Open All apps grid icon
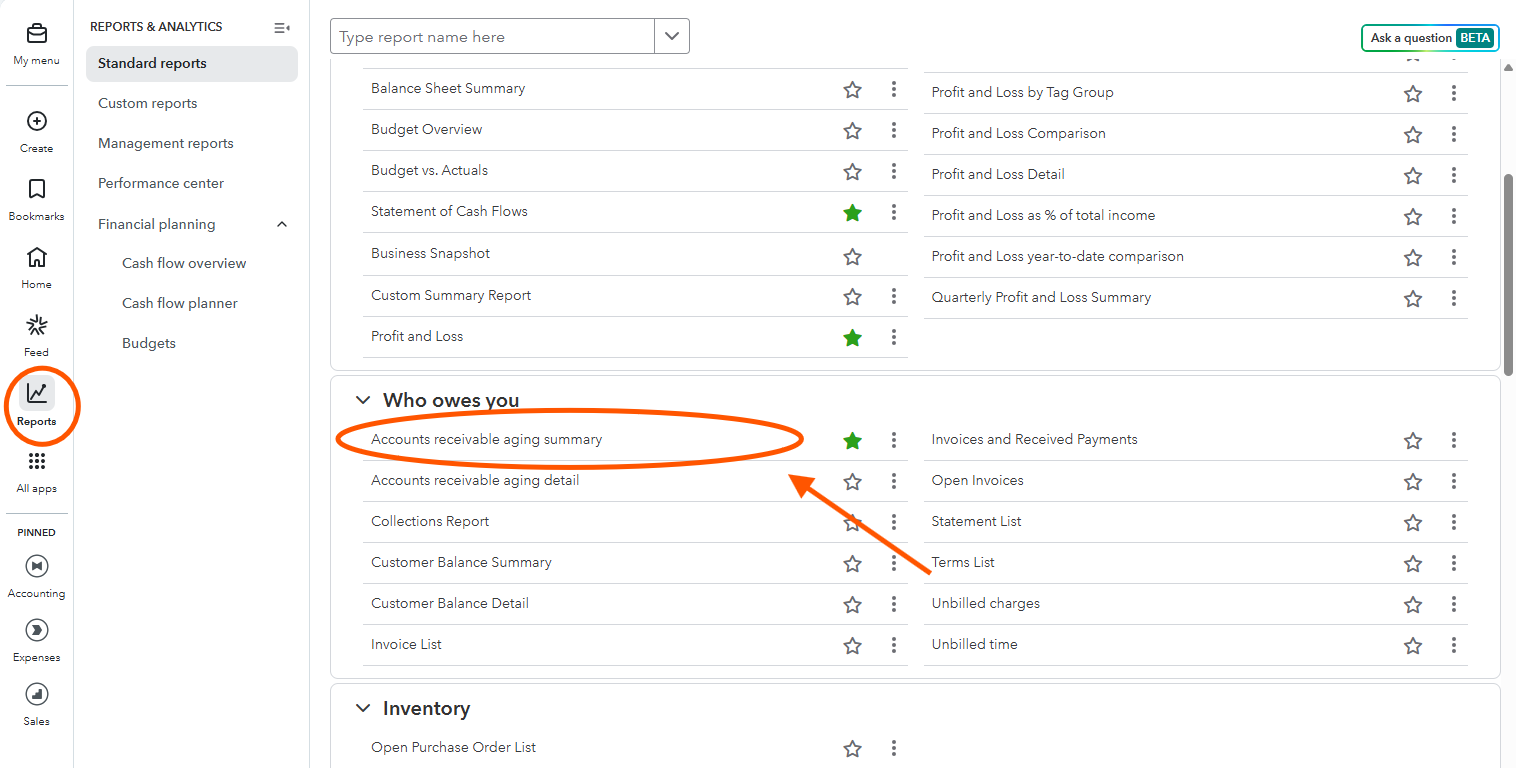The height and width of the screenshot is (768, 1525). click(x=36, y=461)
